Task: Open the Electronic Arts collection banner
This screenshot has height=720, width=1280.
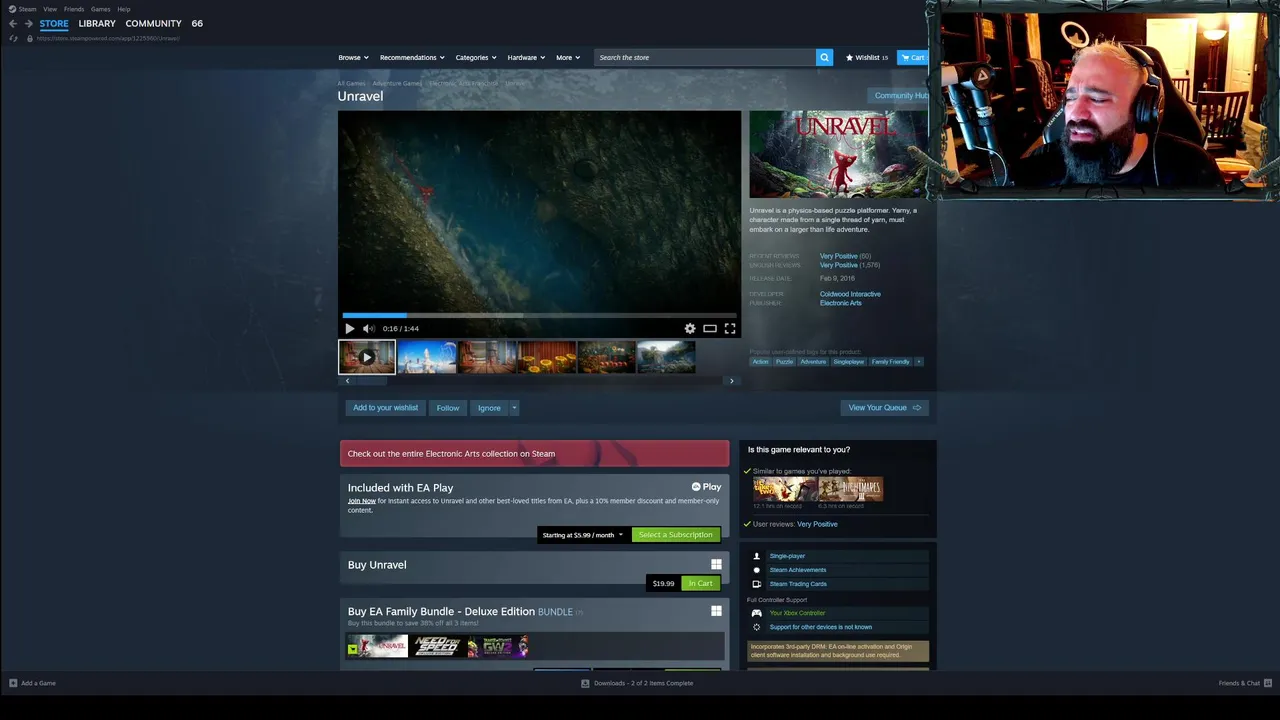Action: 534,453
